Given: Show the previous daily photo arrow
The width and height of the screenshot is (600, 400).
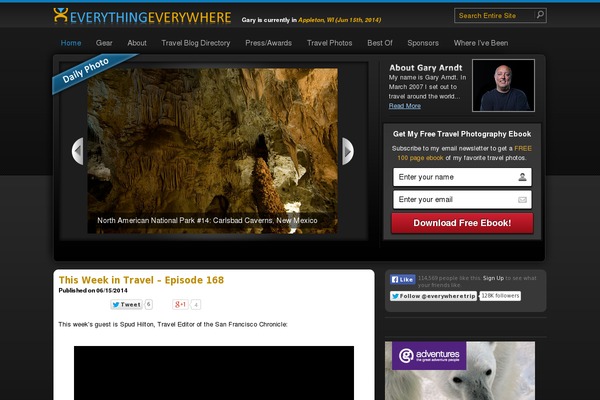Looking at the screenshot, I should (x=78, y=151).
